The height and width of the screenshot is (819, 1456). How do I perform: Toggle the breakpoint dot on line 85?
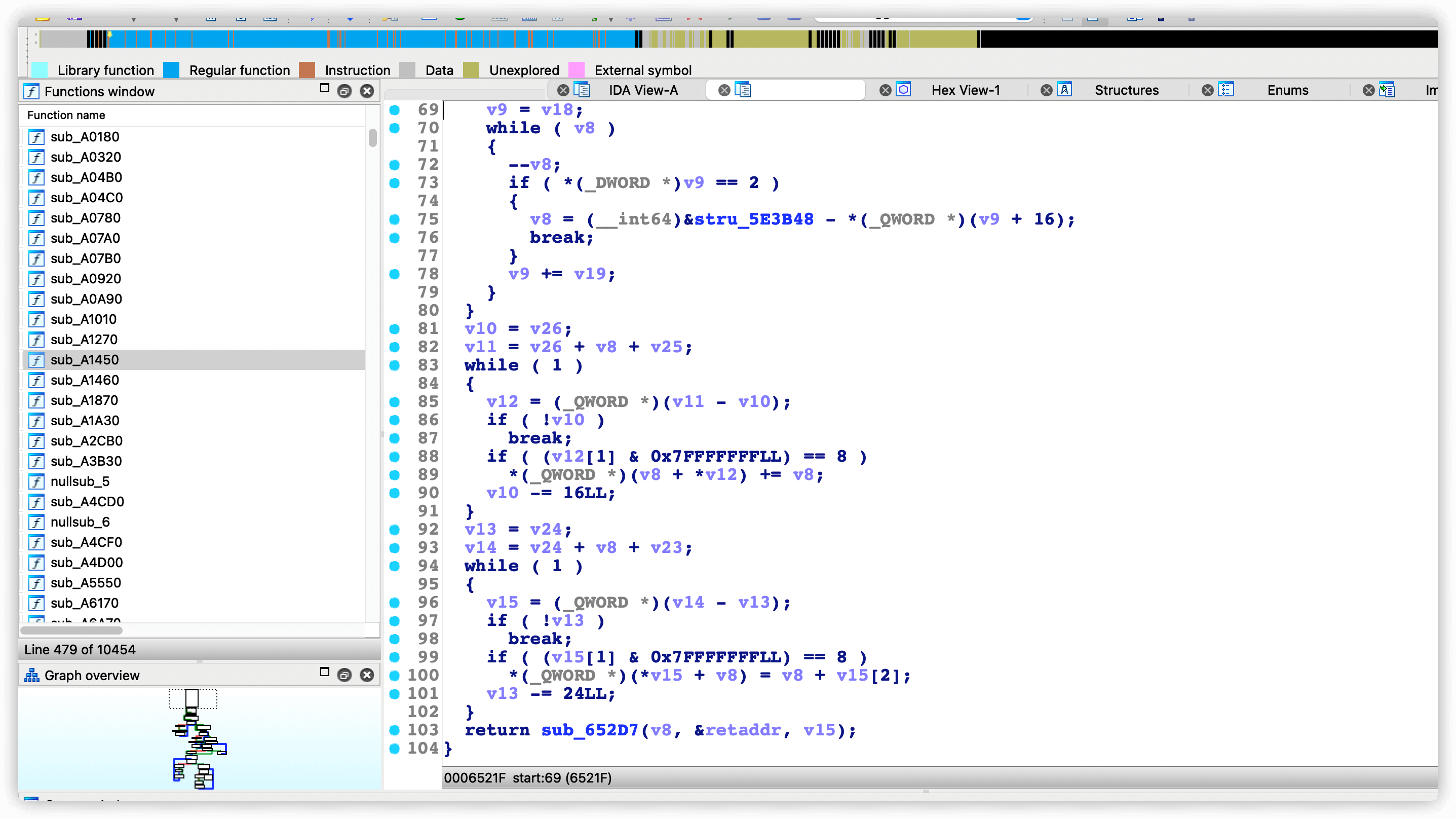tap(395, 401)
